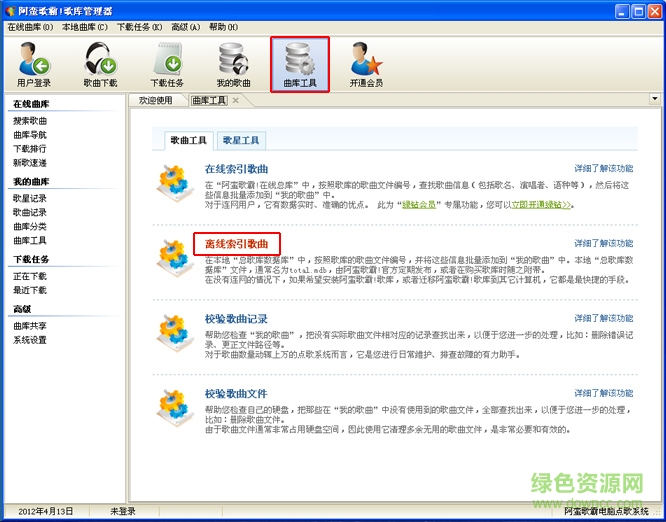Click gear icon beside 离线索引歌曲
This screenshot has width=666, height=522.
coord(175,258)
